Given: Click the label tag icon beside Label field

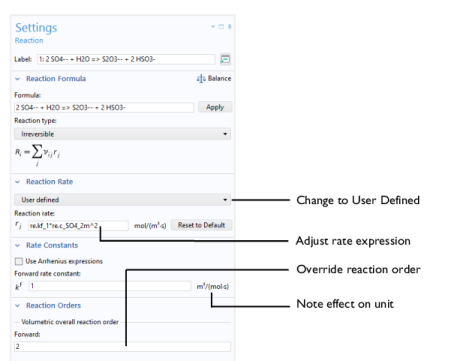Looking at the screenshot, I should 225,59.
